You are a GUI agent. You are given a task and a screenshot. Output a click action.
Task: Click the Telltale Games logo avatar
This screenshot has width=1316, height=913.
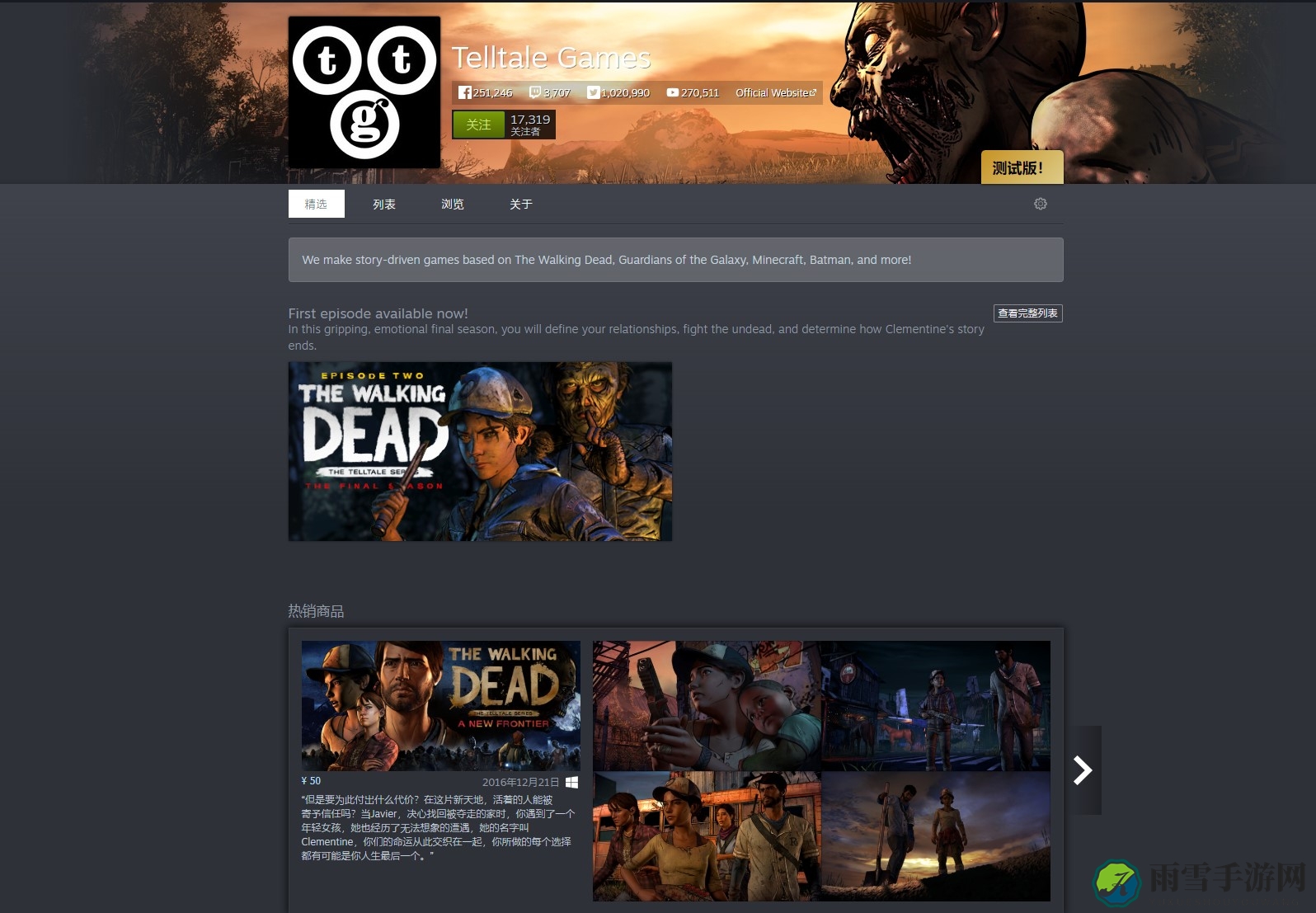(x=364, y=92)
